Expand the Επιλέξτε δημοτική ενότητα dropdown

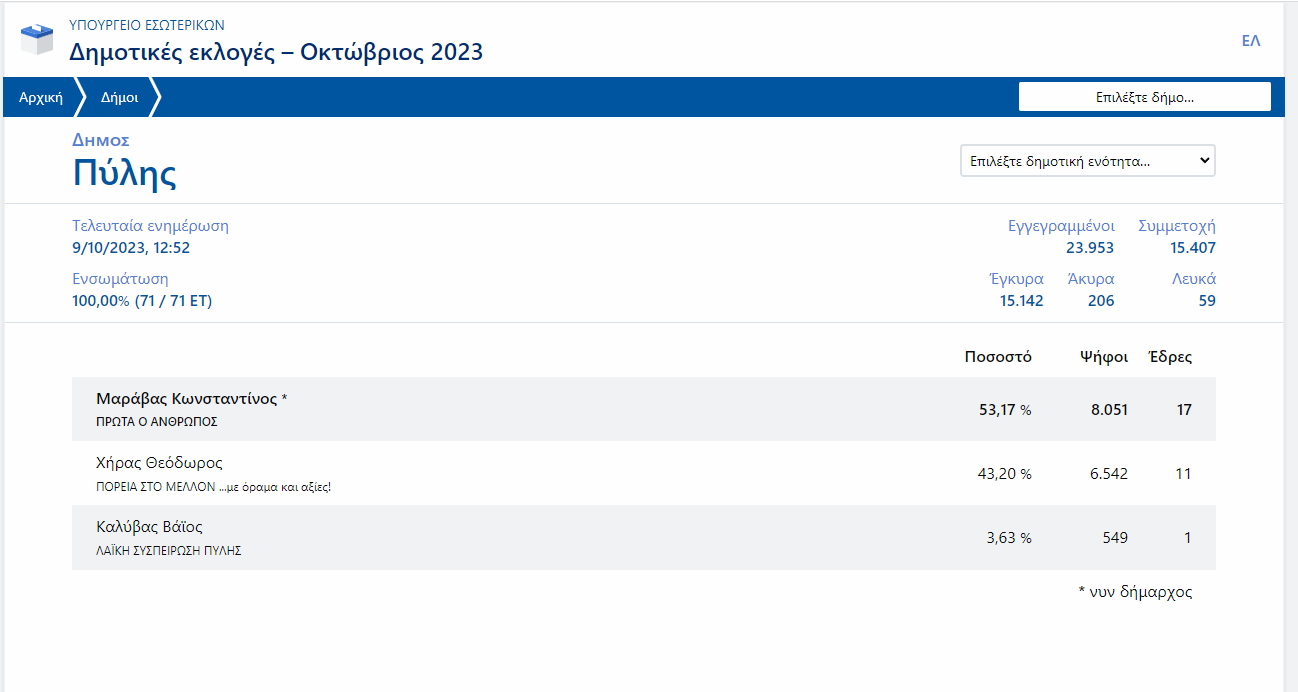point(1086,161)
